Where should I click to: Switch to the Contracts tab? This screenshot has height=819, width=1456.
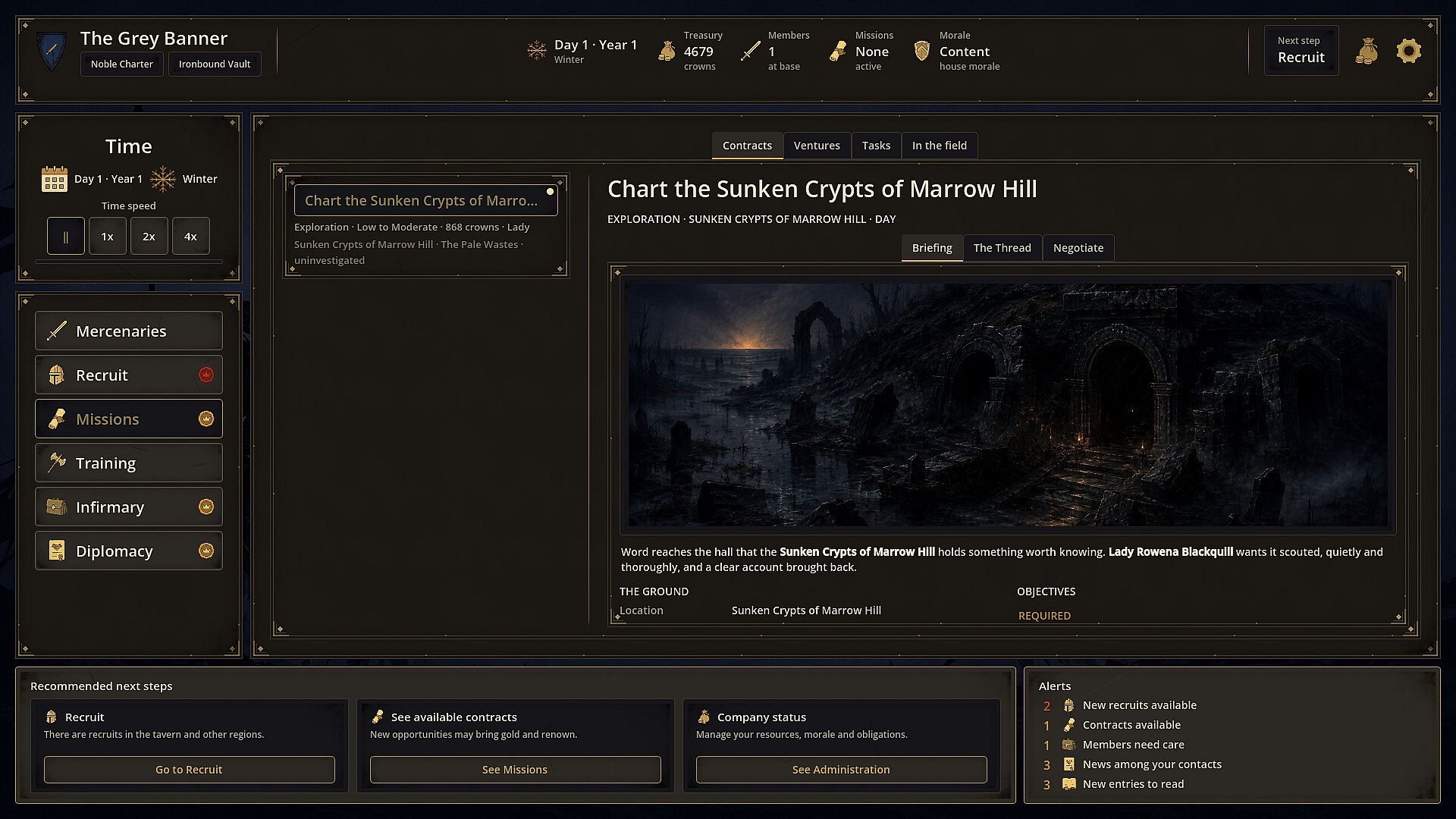click(x=747, y=146)
